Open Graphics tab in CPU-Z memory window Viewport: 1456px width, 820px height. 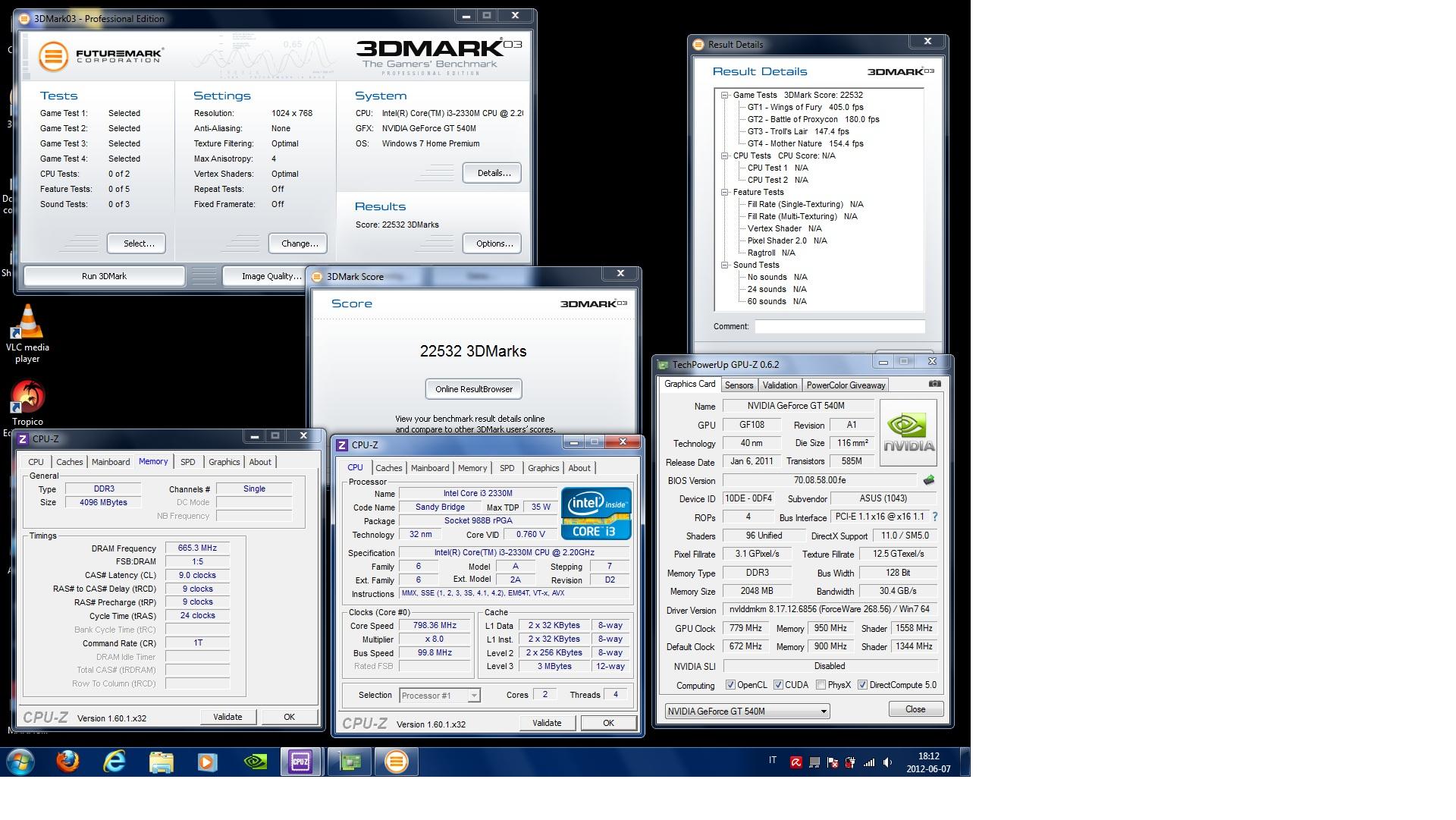[224, 462]
